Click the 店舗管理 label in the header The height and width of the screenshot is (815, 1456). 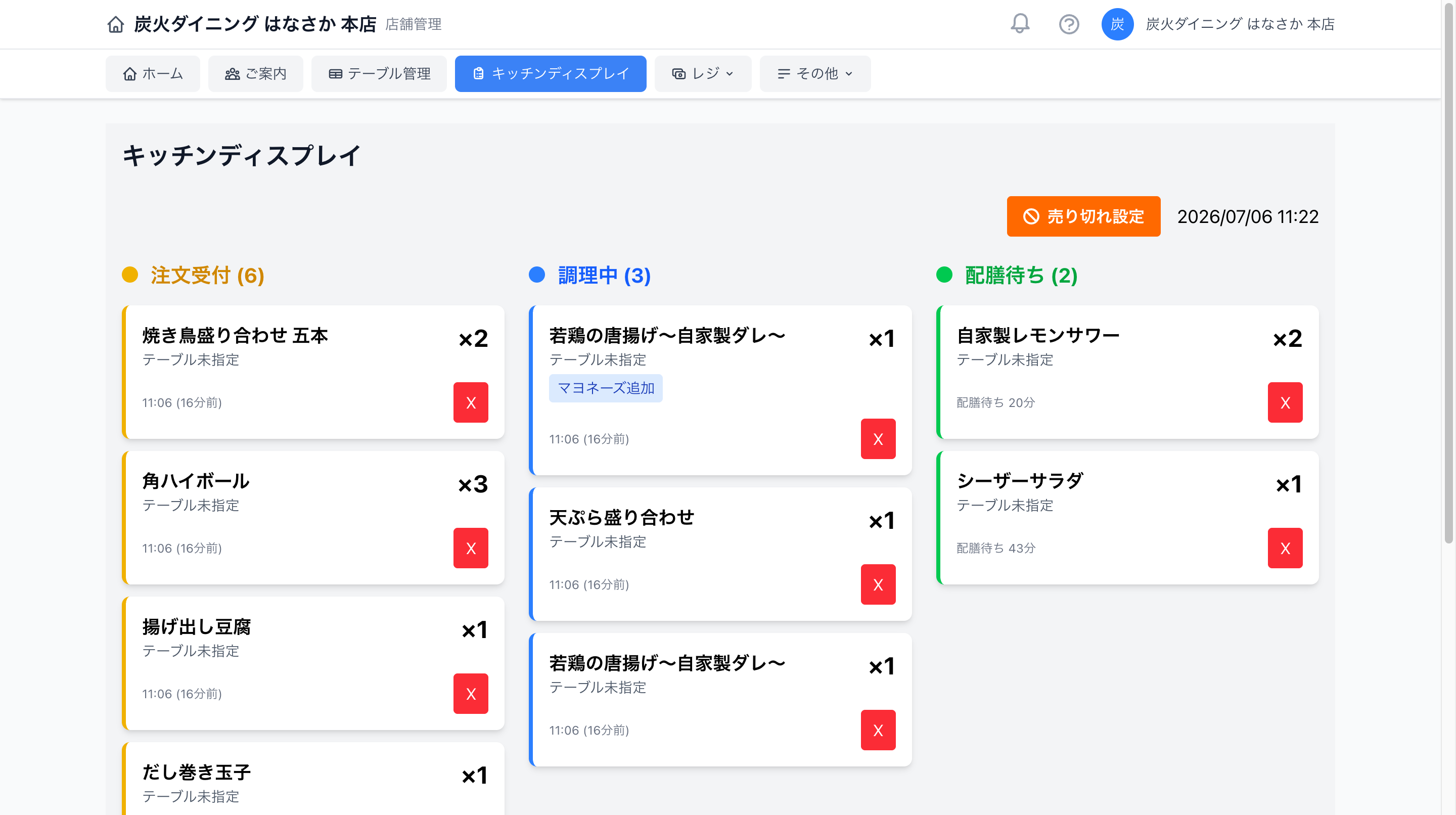click(413, 24)
